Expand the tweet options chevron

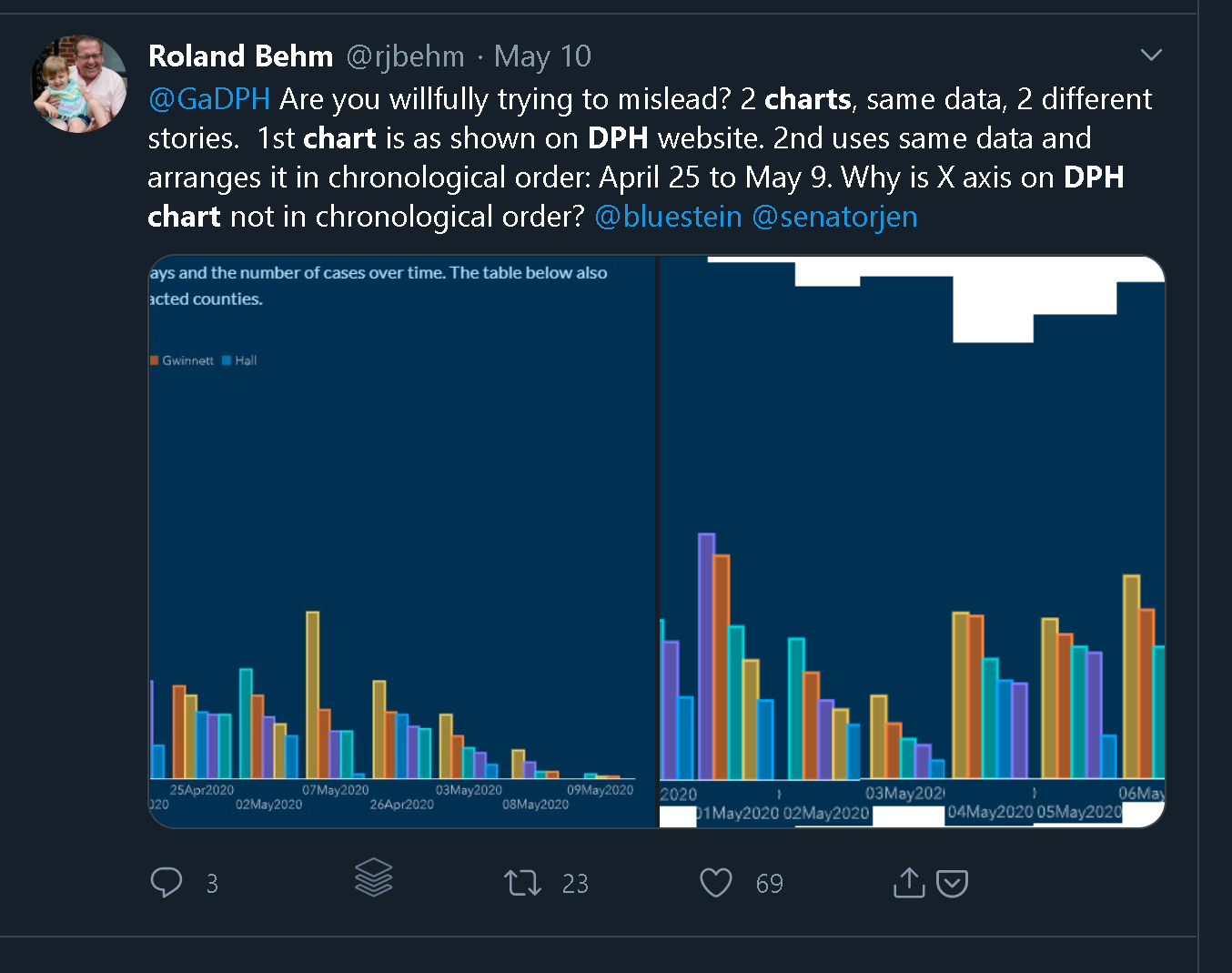click(x=1151, y=56)
